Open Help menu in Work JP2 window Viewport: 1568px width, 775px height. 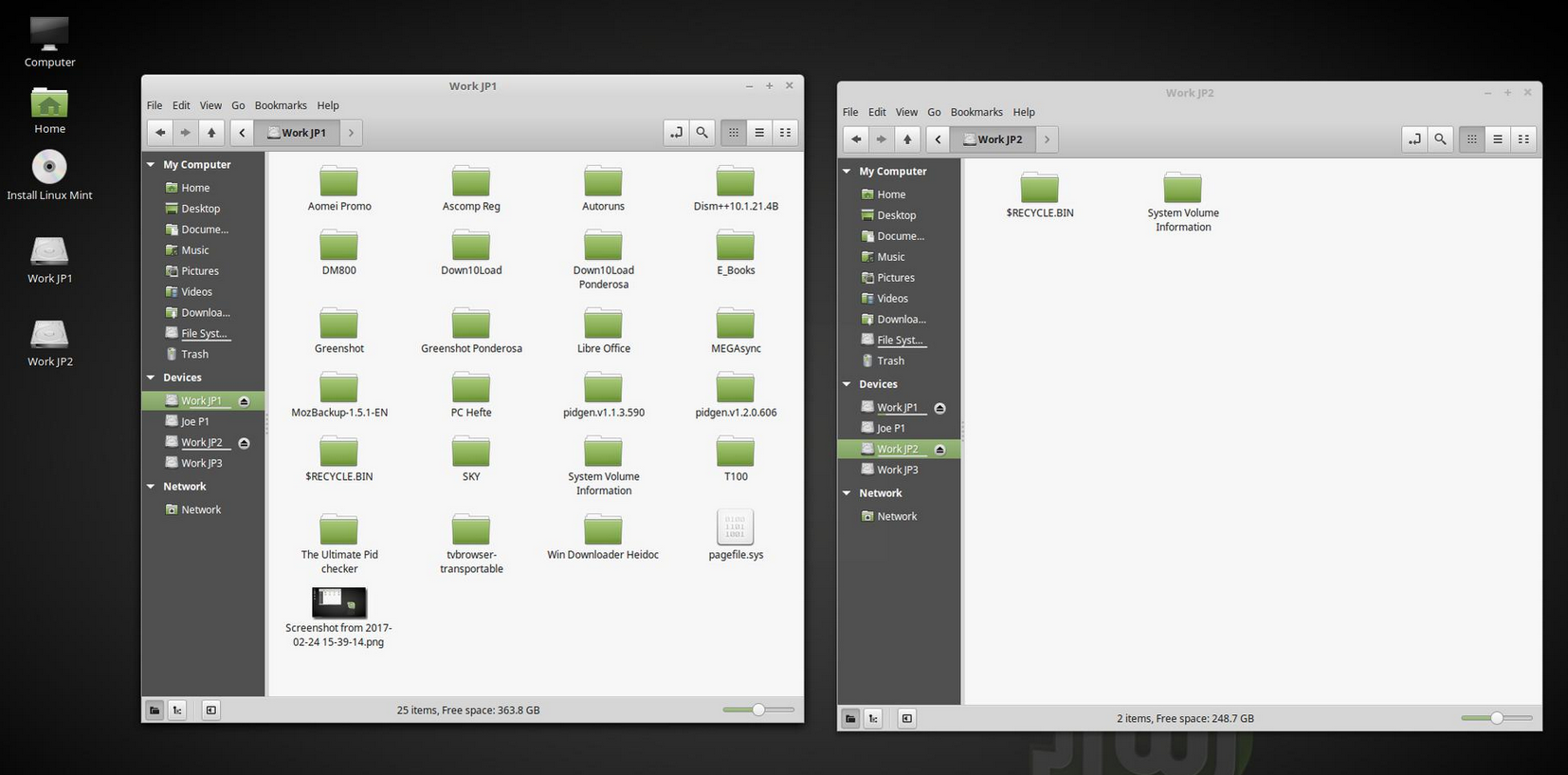coord(1024,112)
